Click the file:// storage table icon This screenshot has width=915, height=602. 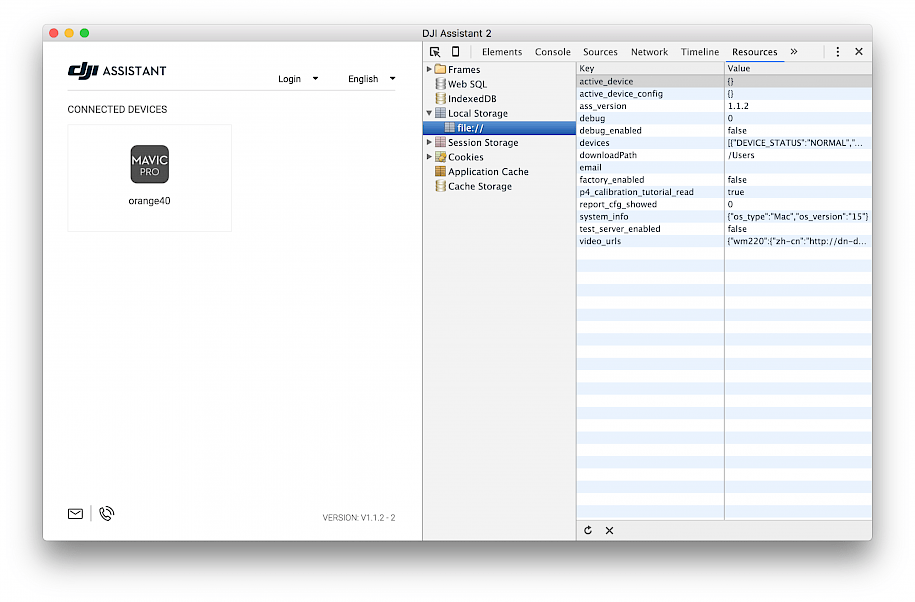pyautogui.click(x=450, y=128)
